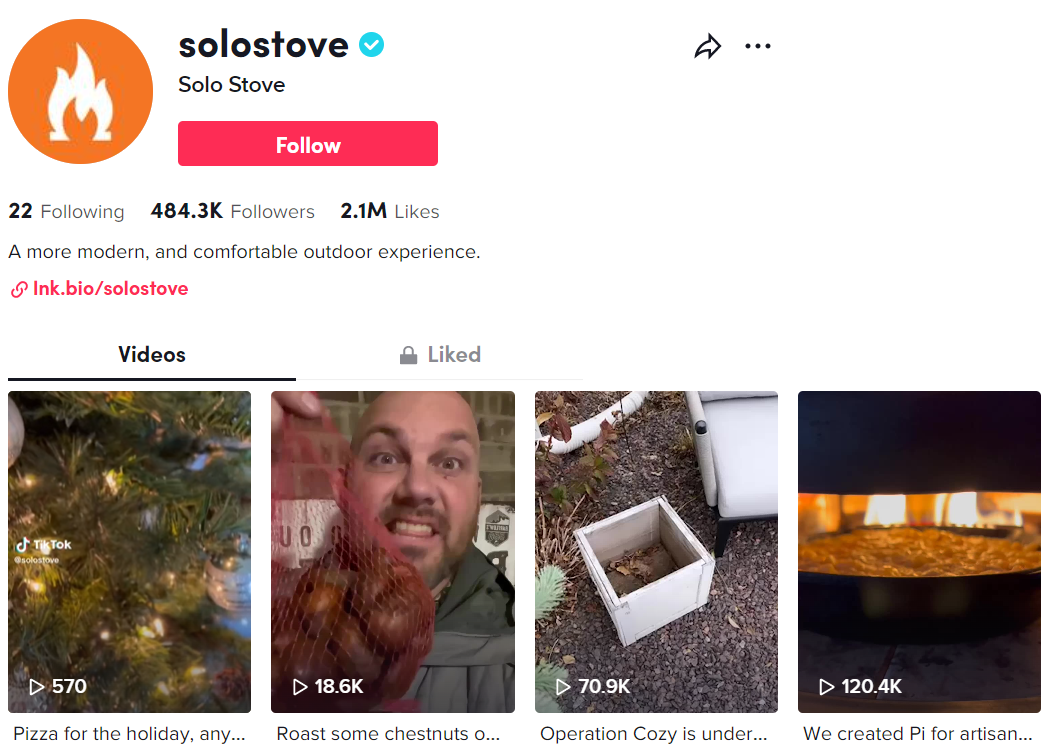This screenshot has width=1048, height=747.
Task: Click the link icon beside lnk.bio/solostove
Action: [x=18, y=290]
